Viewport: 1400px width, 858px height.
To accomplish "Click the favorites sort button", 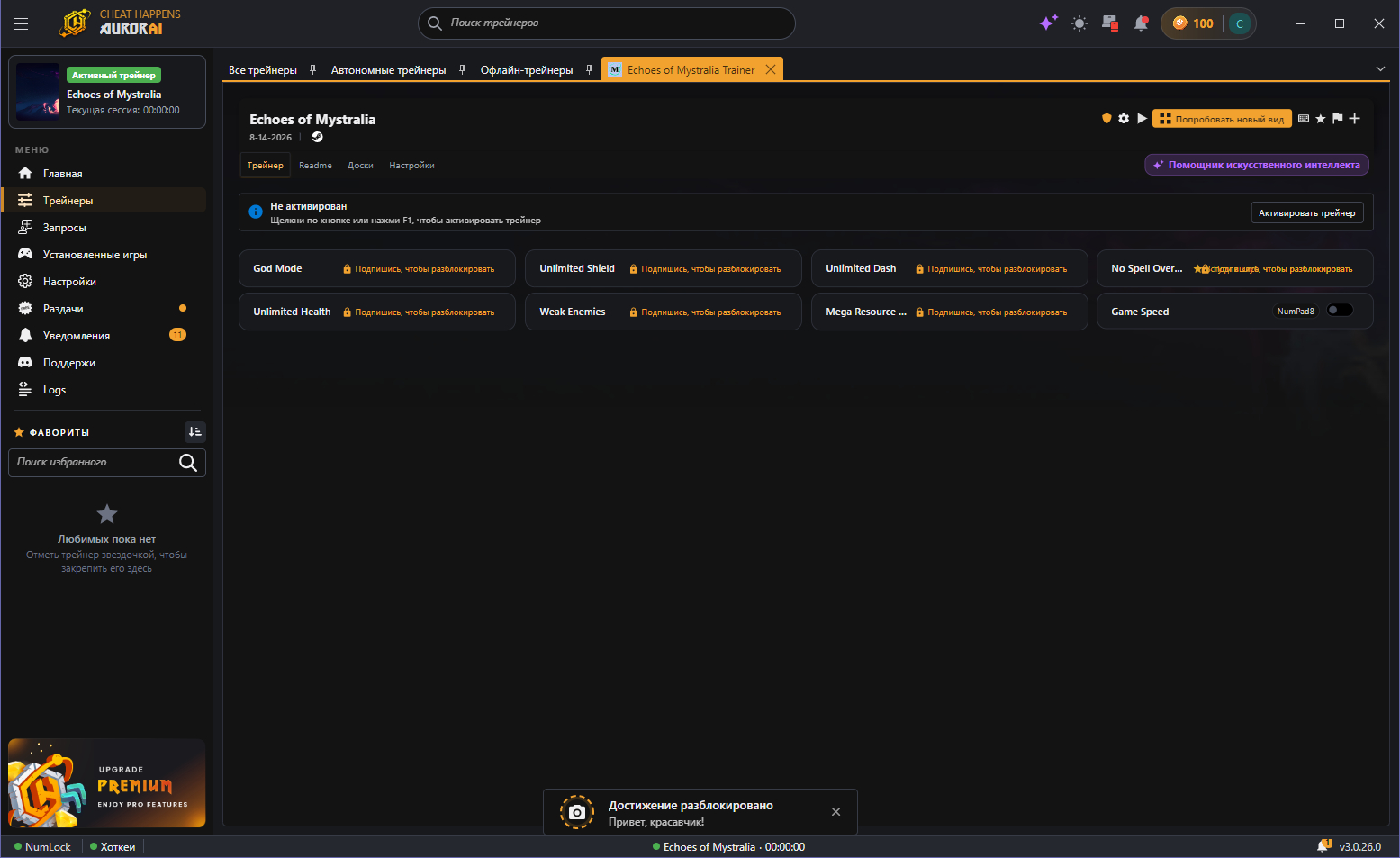I will [x=195, y=432].
